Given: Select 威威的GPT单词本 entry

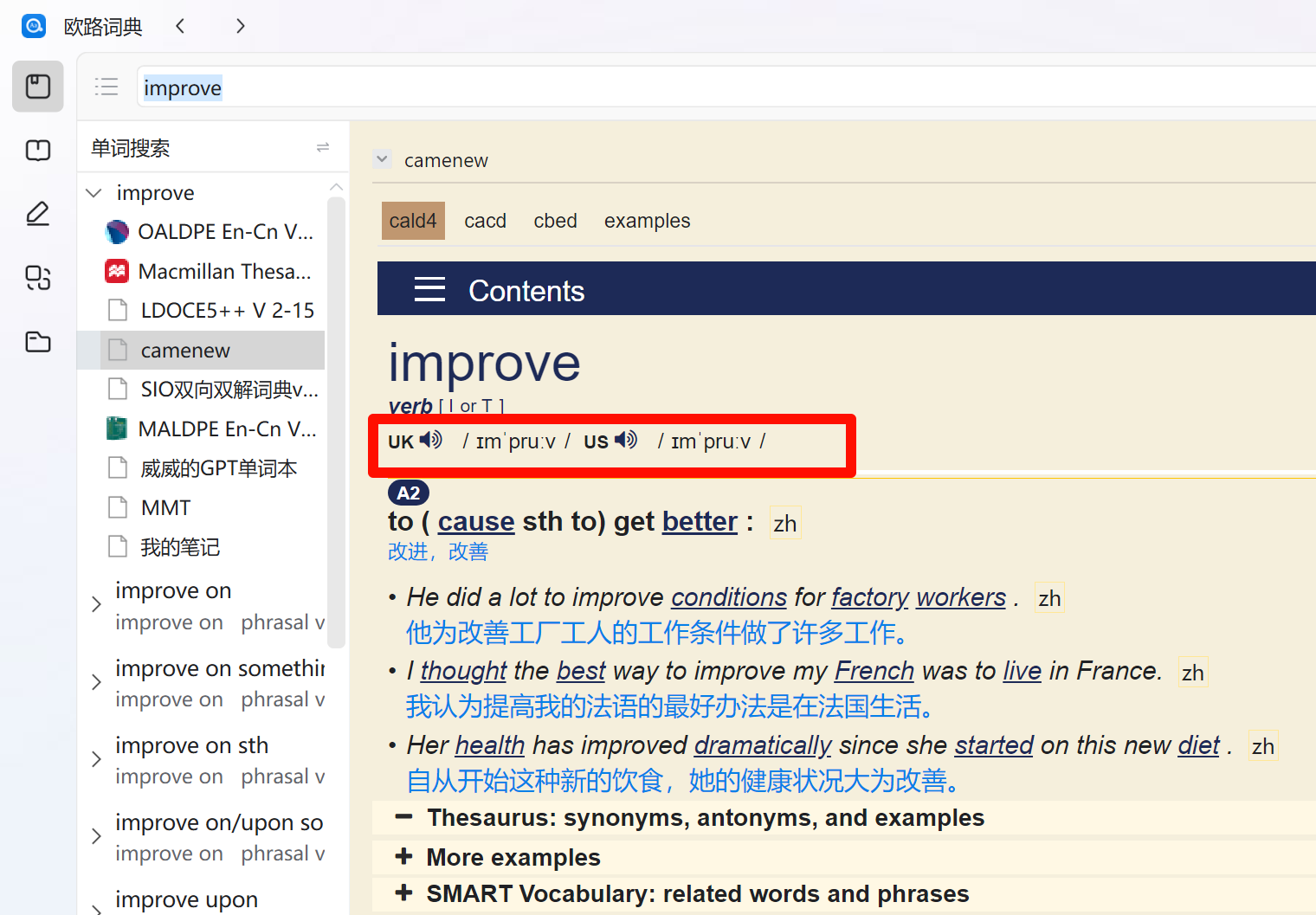Looking at the screenshot, I should [x=213, y=468].
